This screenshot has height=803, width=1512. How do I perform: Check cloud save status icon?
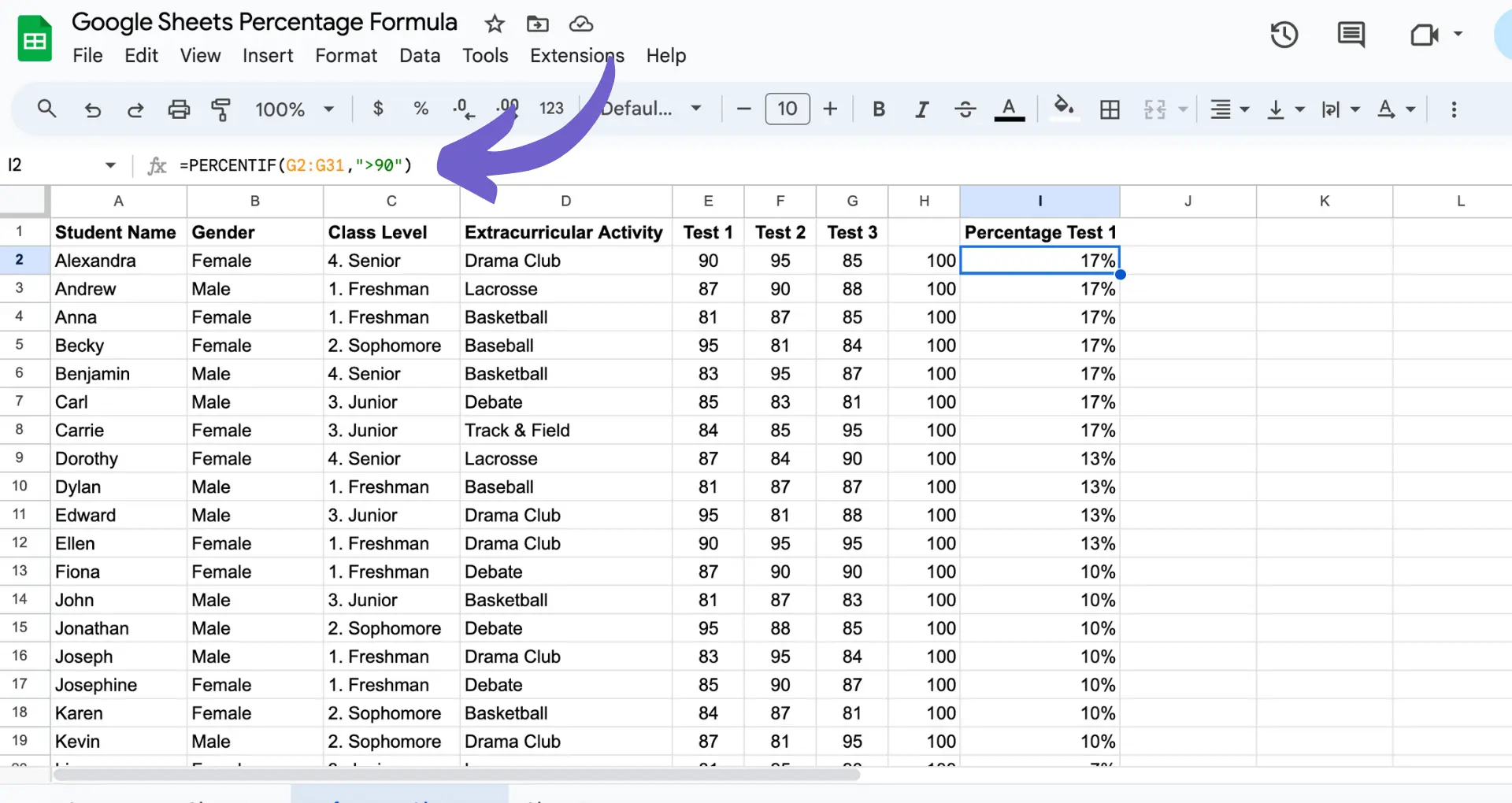tap(581, 24)
